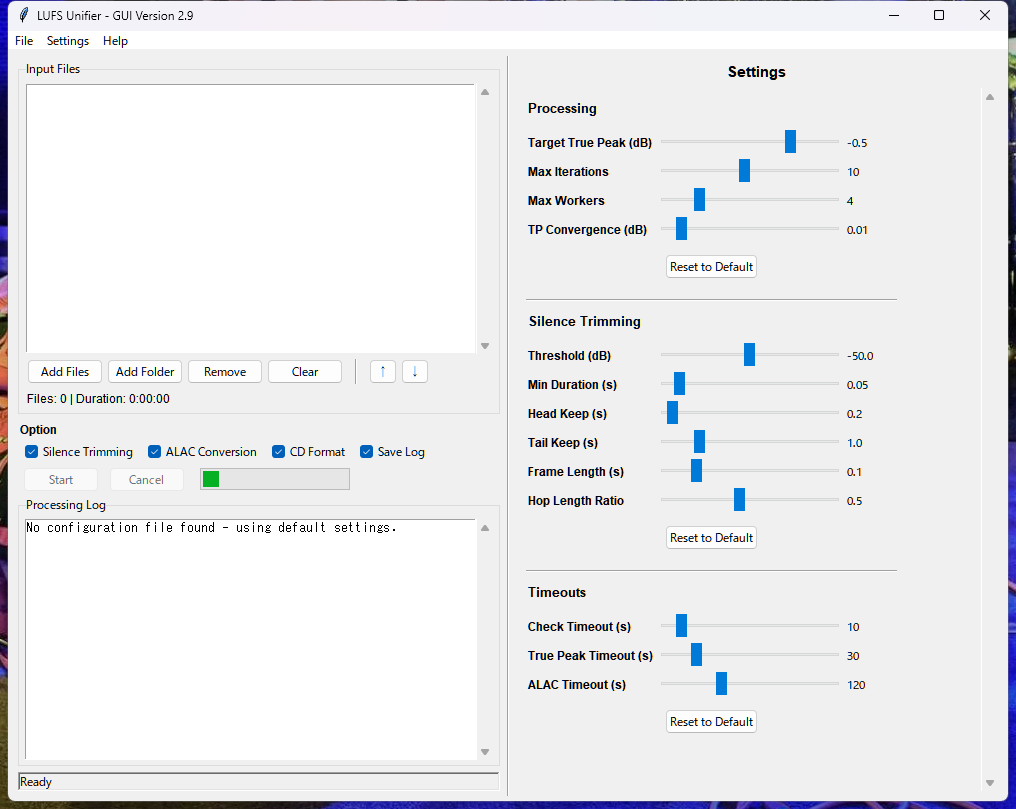
Task: Click the move up arrow button
Action: click(x=382, y=371)
